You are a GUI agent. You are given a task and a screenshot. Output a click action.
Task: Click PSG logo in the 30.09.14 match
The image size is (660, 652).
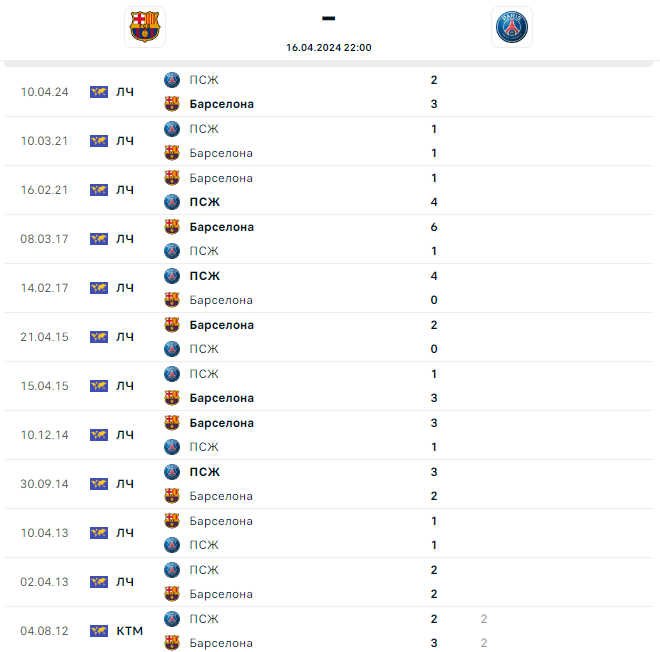(x=172, y=472)
